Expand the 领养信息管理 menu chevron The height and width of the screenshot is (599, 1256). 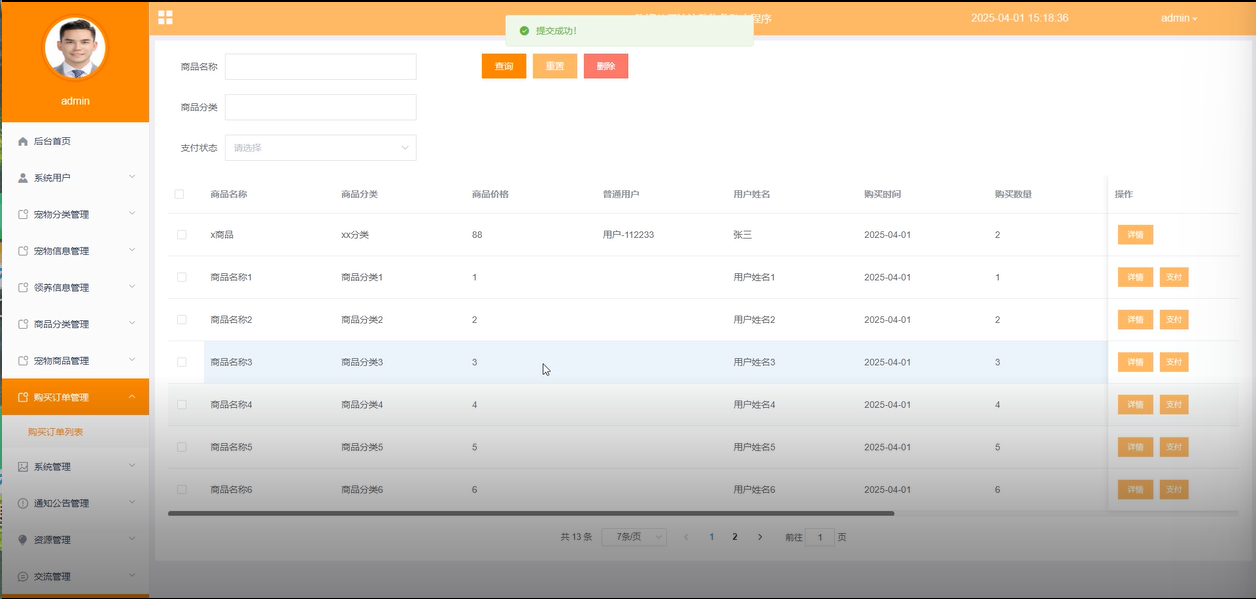[132, 287]
